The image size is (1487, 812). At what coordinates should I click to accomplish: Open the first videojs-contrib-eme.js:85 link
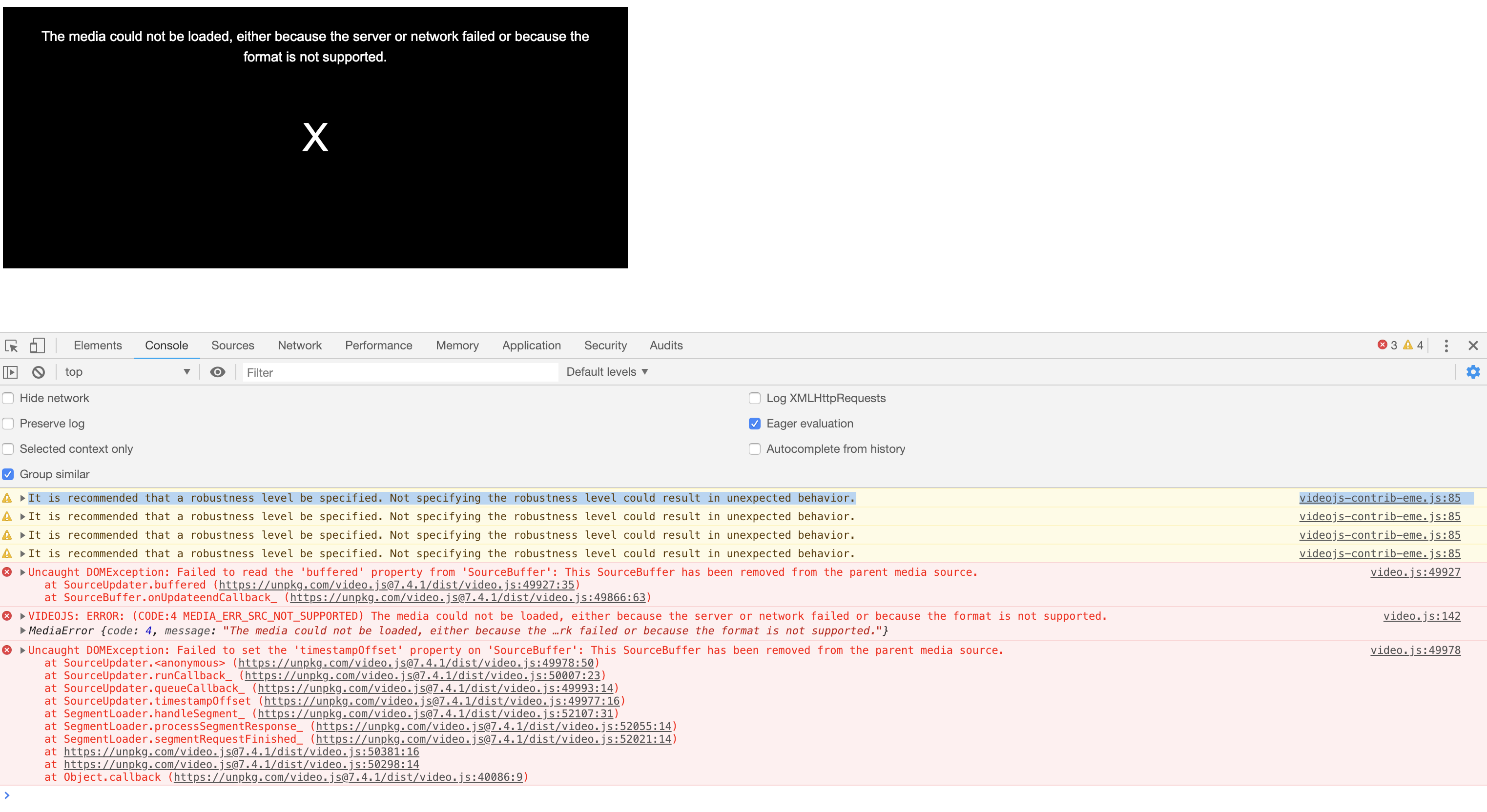tap(1379, 498)
